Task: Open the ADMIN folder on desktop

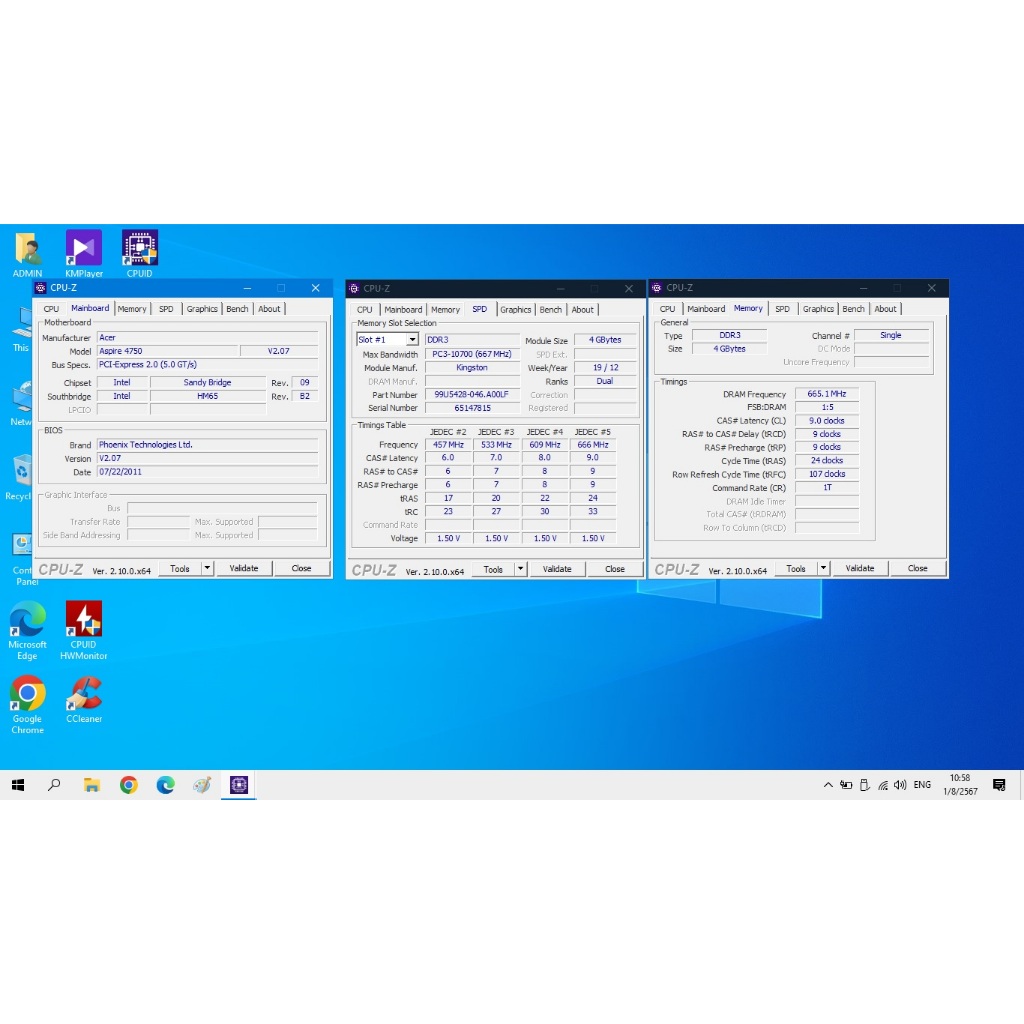Action: click(27, 248)
